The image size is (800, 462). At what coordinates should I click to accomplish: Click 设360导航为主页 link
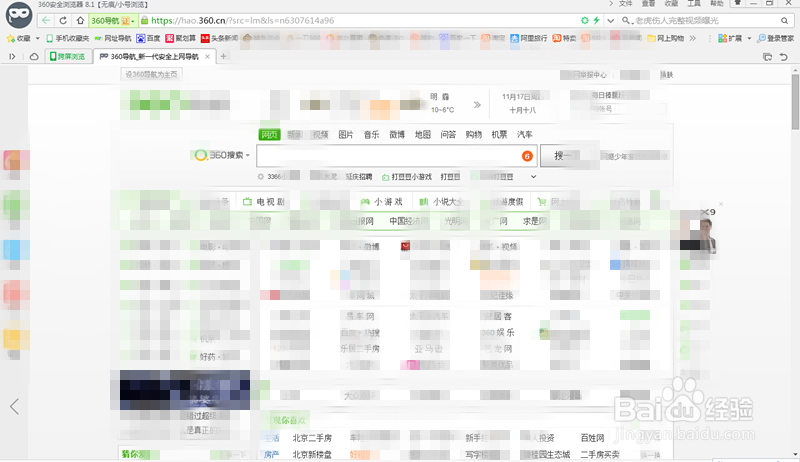[152, 74]
